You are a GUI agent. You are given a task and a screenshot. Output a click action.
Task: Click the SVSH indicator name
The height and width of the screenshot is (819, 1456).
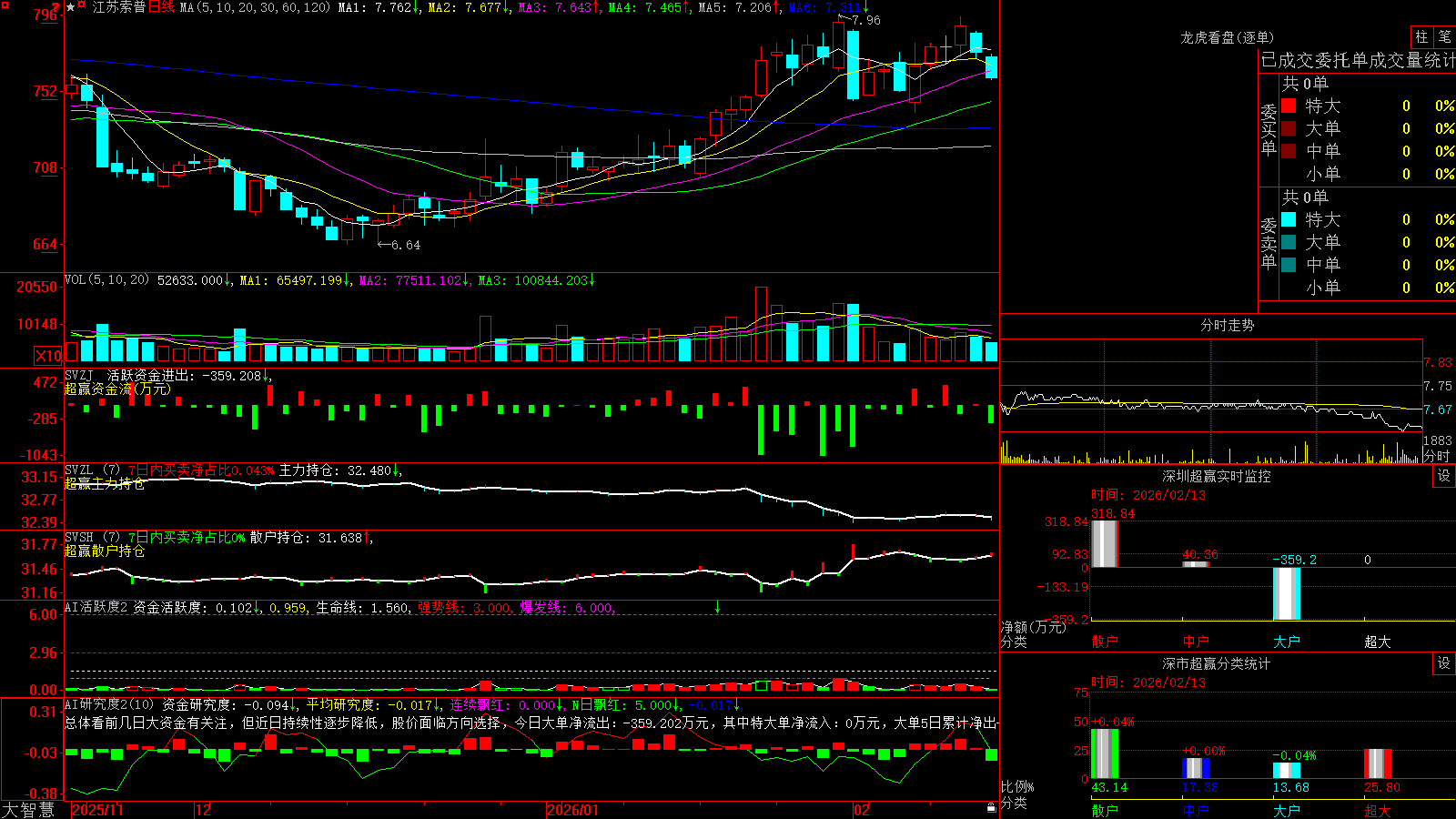pos(79,538)
